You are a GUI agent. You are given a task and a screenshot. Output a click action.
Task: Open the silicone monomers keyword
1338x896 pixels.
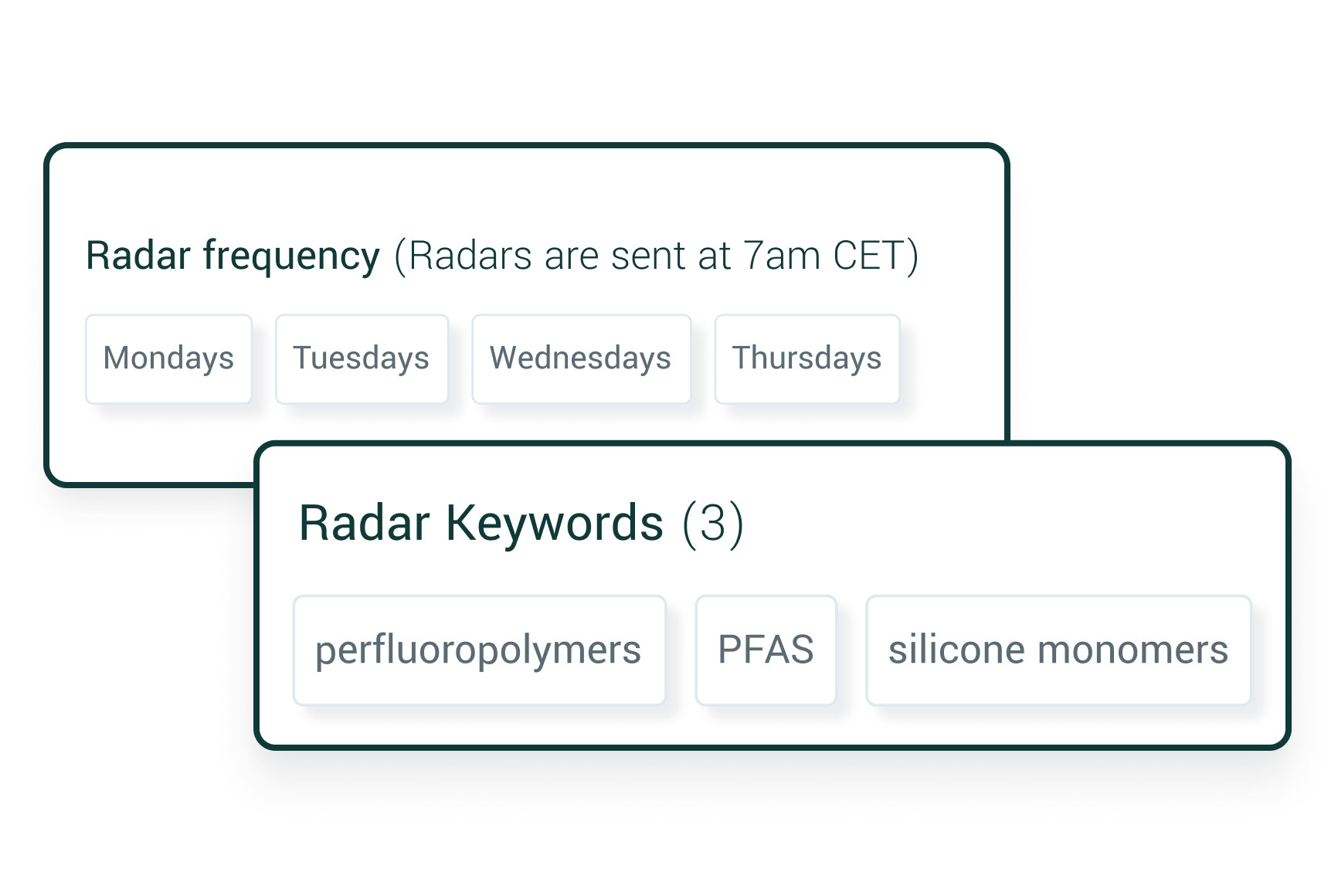point(1058,650)
